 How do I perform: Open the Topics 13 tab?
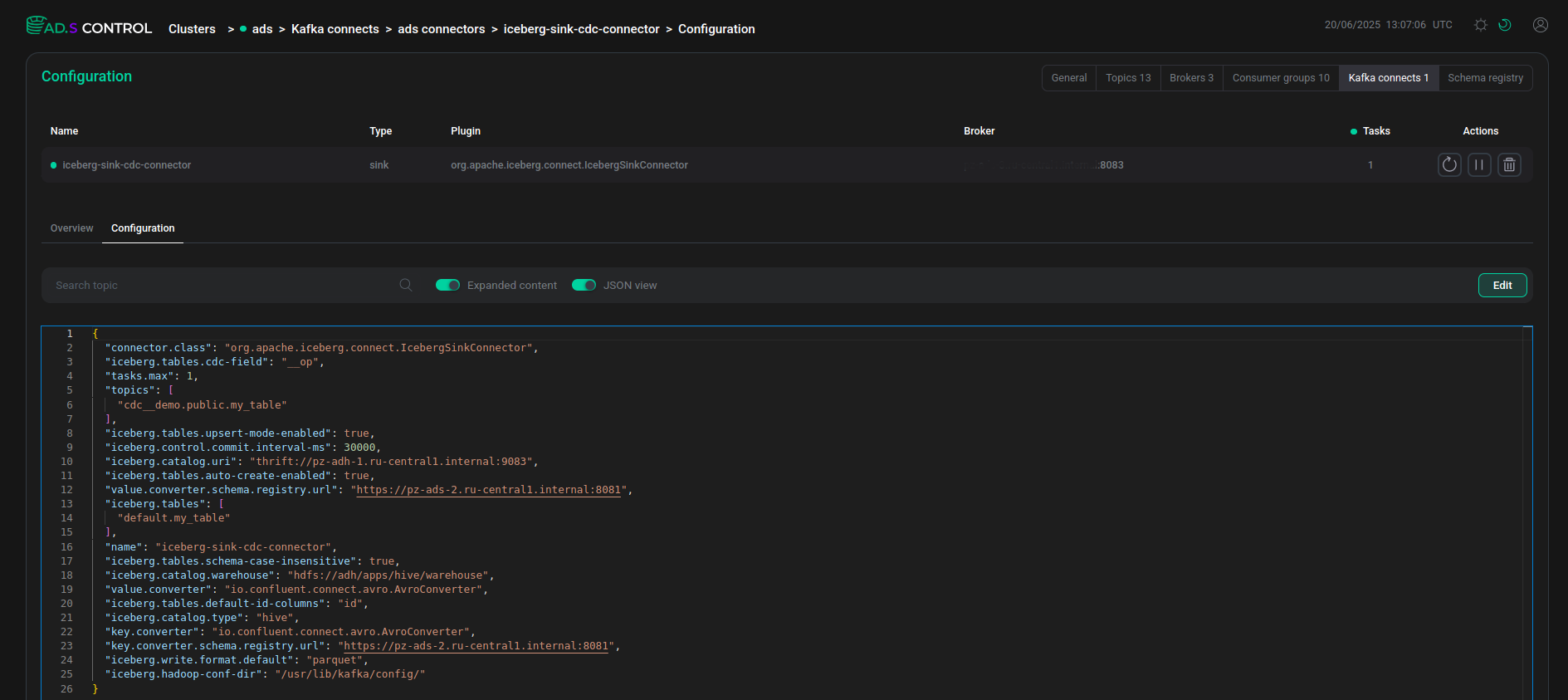click(x=1128, y=78)
